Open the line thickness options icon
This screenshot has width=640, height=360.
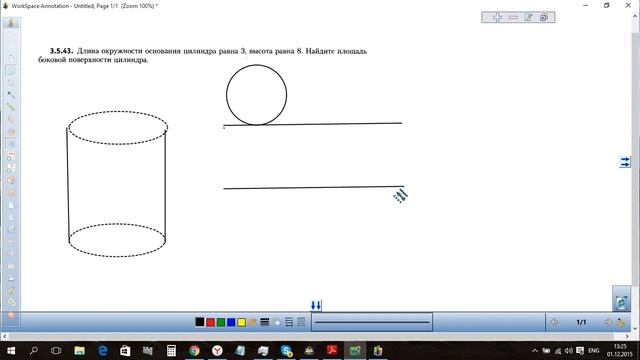(x=264, y=322)
